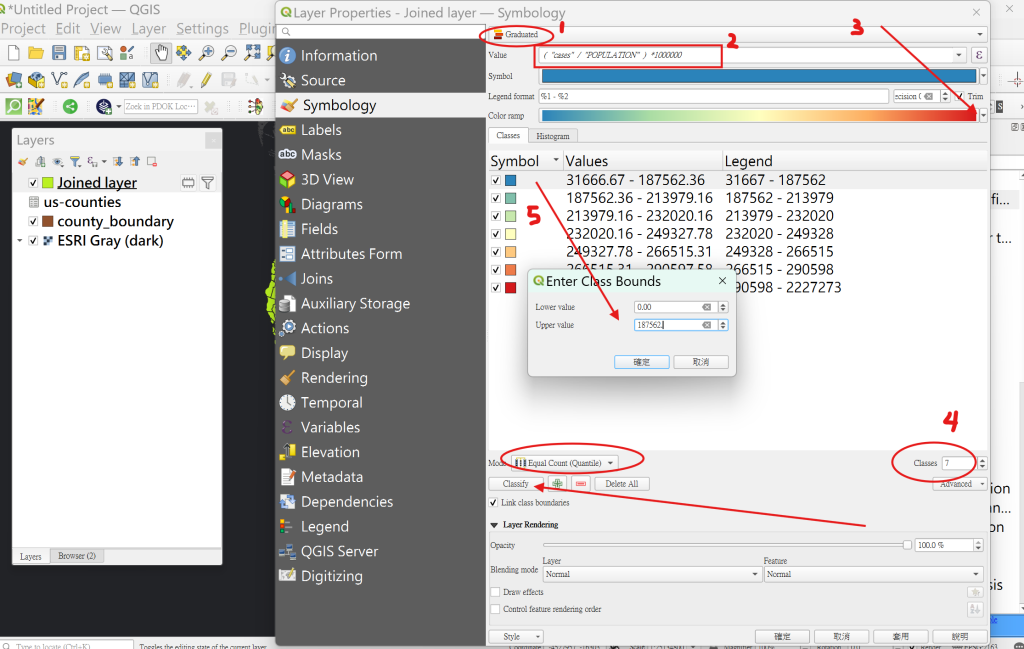Open the Advanced dropdown button
This screenshot has height=649, width=1024.
(959, 484)
